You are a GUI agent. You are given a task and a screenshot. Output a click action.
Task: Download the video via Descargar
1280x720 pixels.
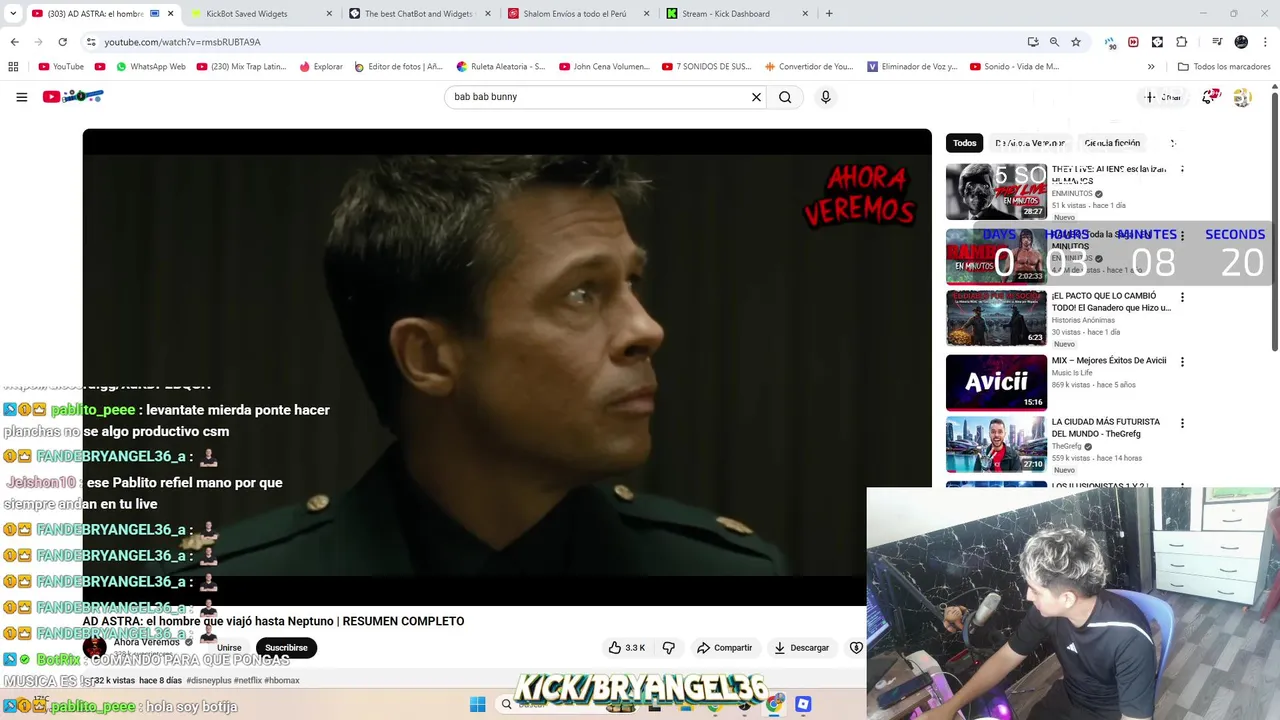coord(801,648)
